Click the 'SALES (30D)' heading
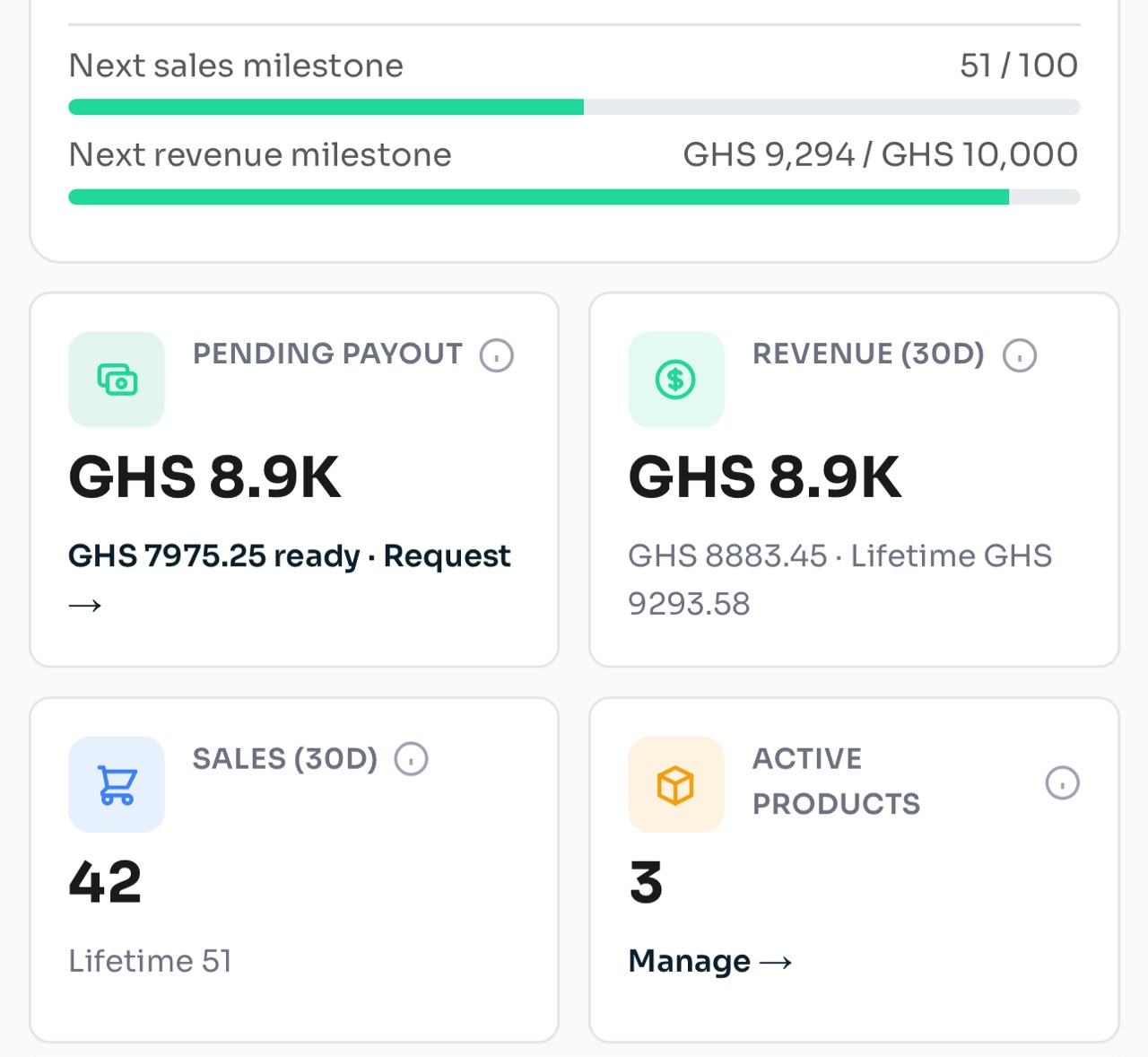The height and width of the screenshot is (1057, 1148). tap(285, 759)
